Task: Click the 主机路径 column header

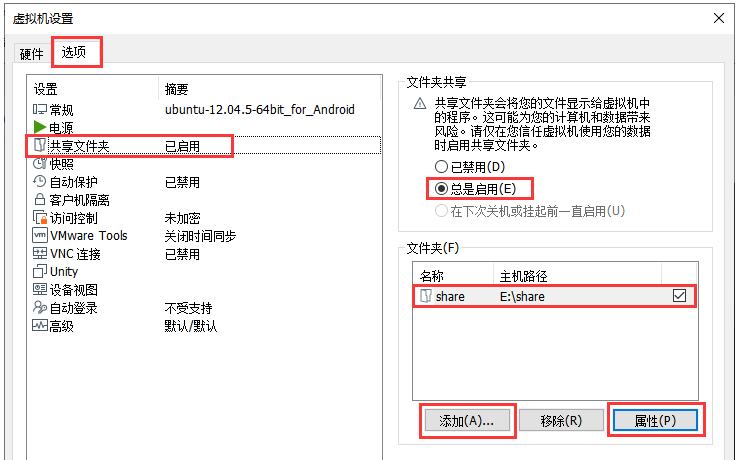Action: coord(523,276)
